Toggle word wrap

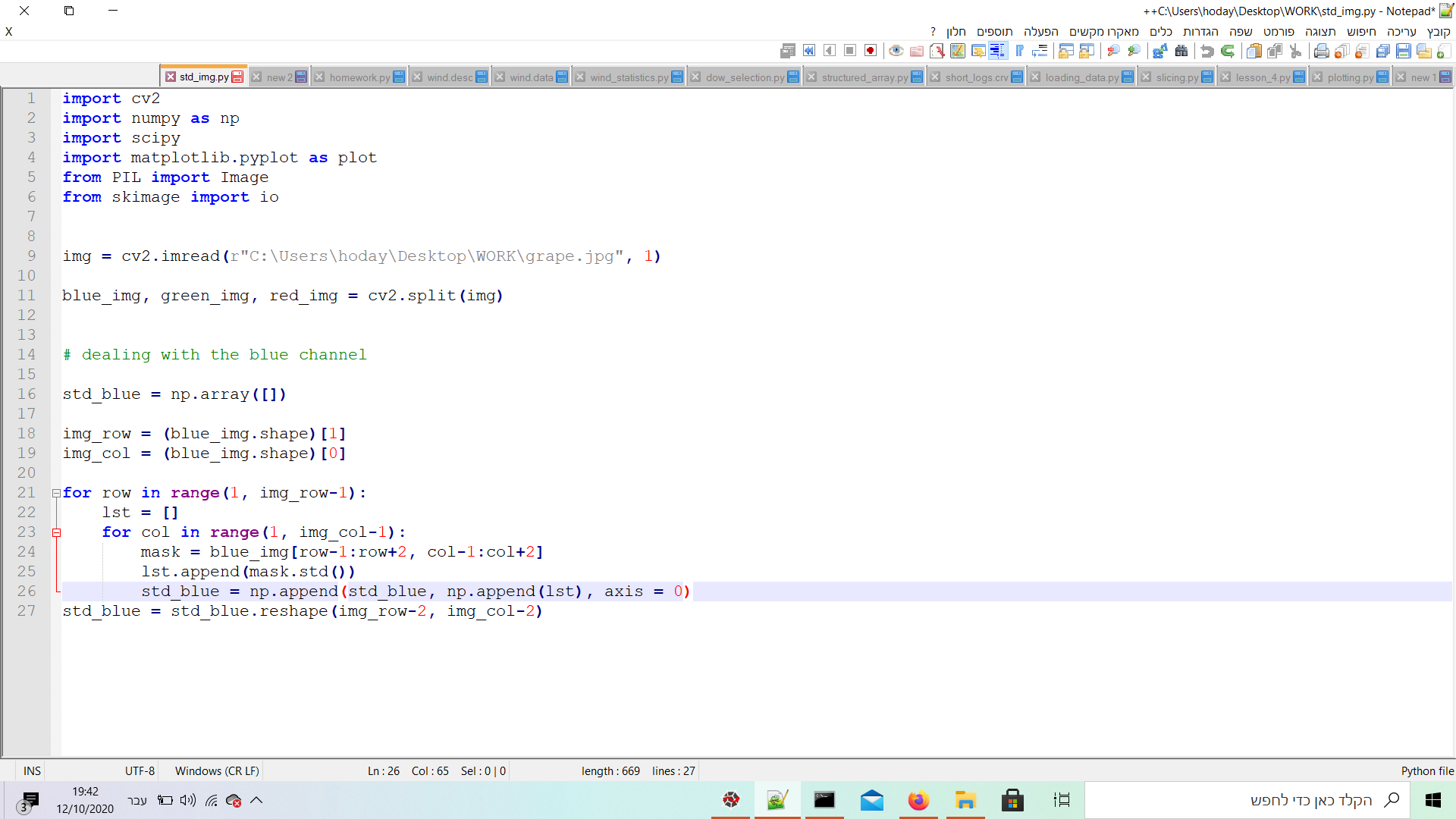tap(1040, 51)
